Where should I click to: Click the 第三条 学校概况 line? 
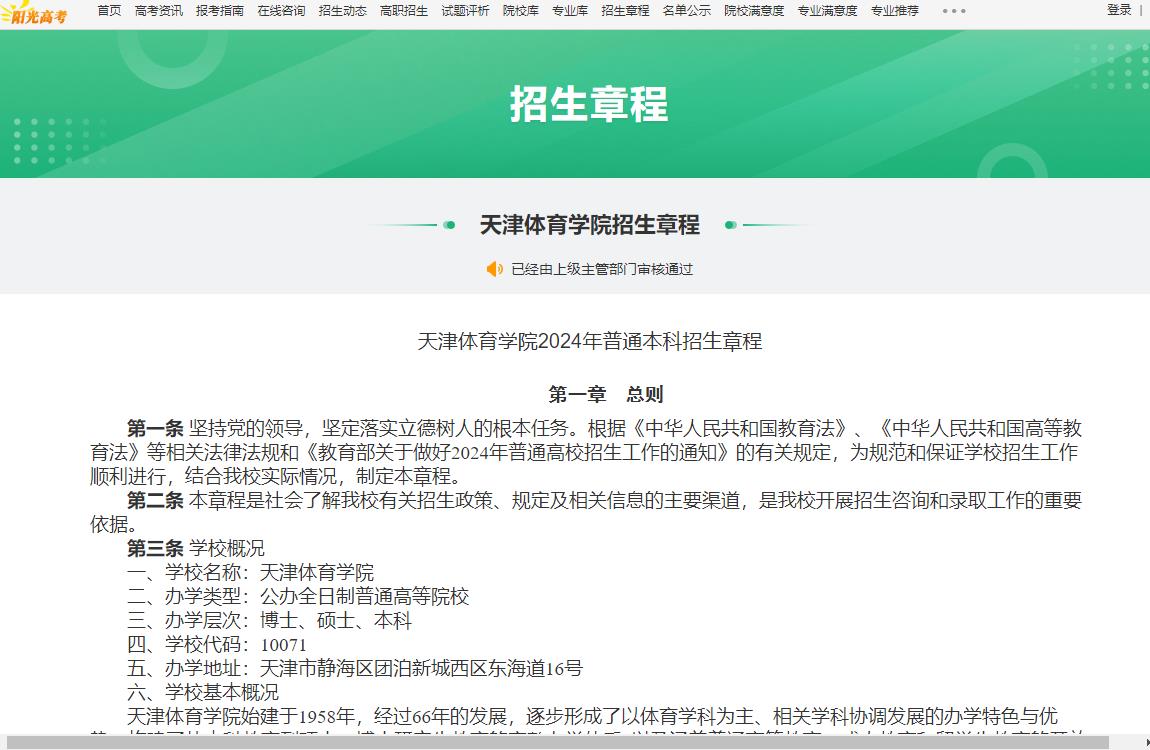[196, 548]
